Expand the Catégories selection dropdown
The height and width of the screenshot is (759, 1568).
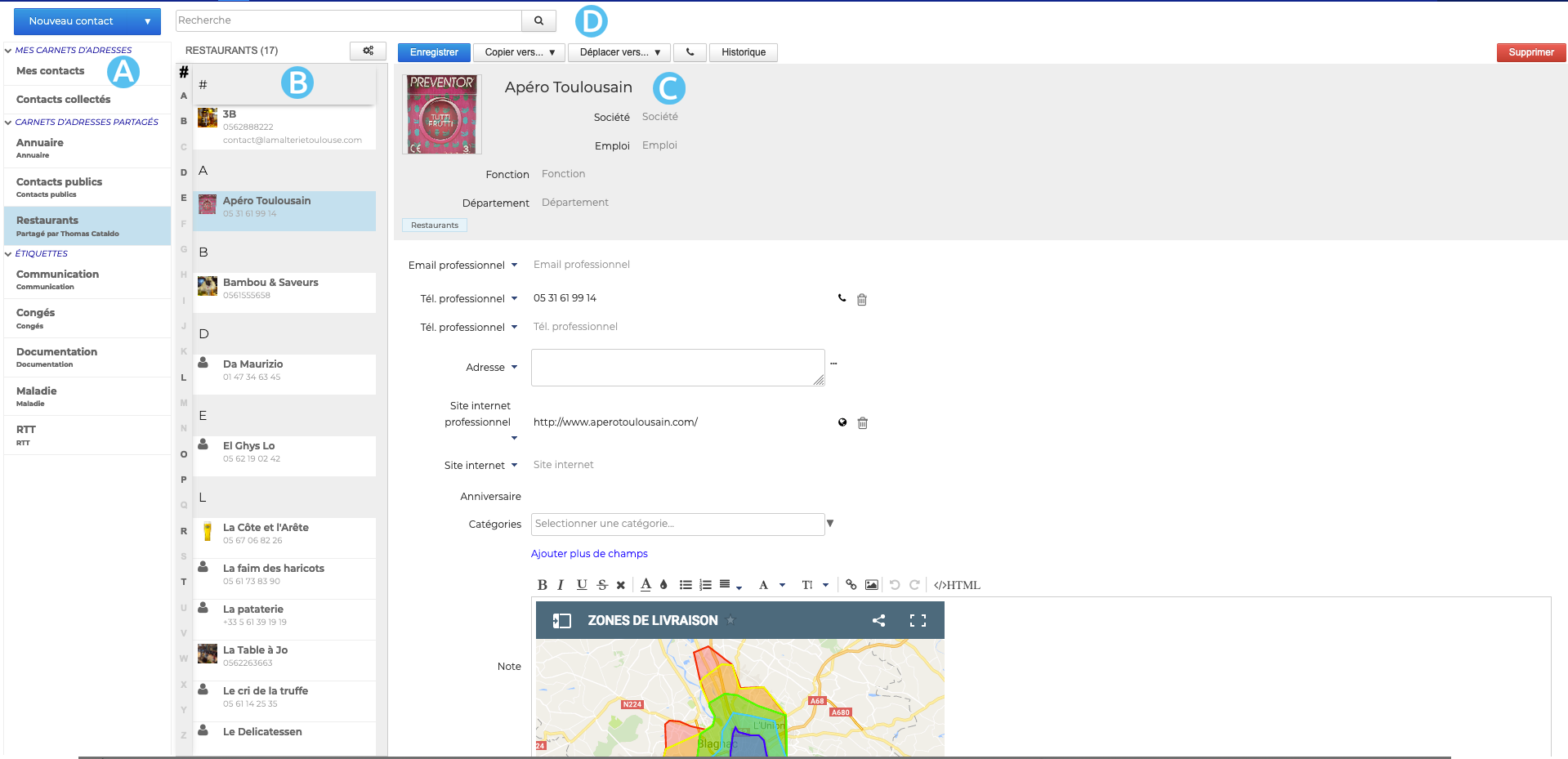[x=830, y=524]
